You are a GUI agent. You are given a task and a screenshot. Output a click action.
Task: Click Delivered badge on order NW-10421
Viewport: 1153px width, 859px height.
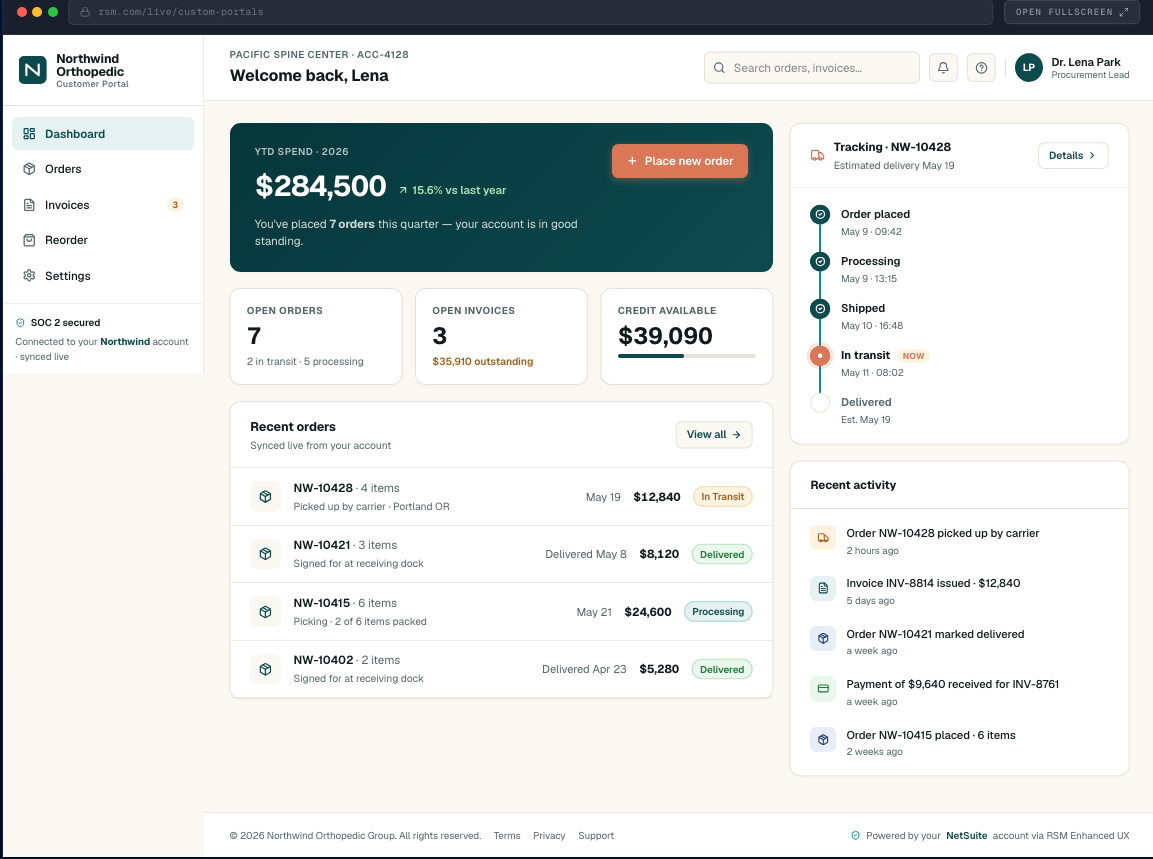[x=721, y=555]
